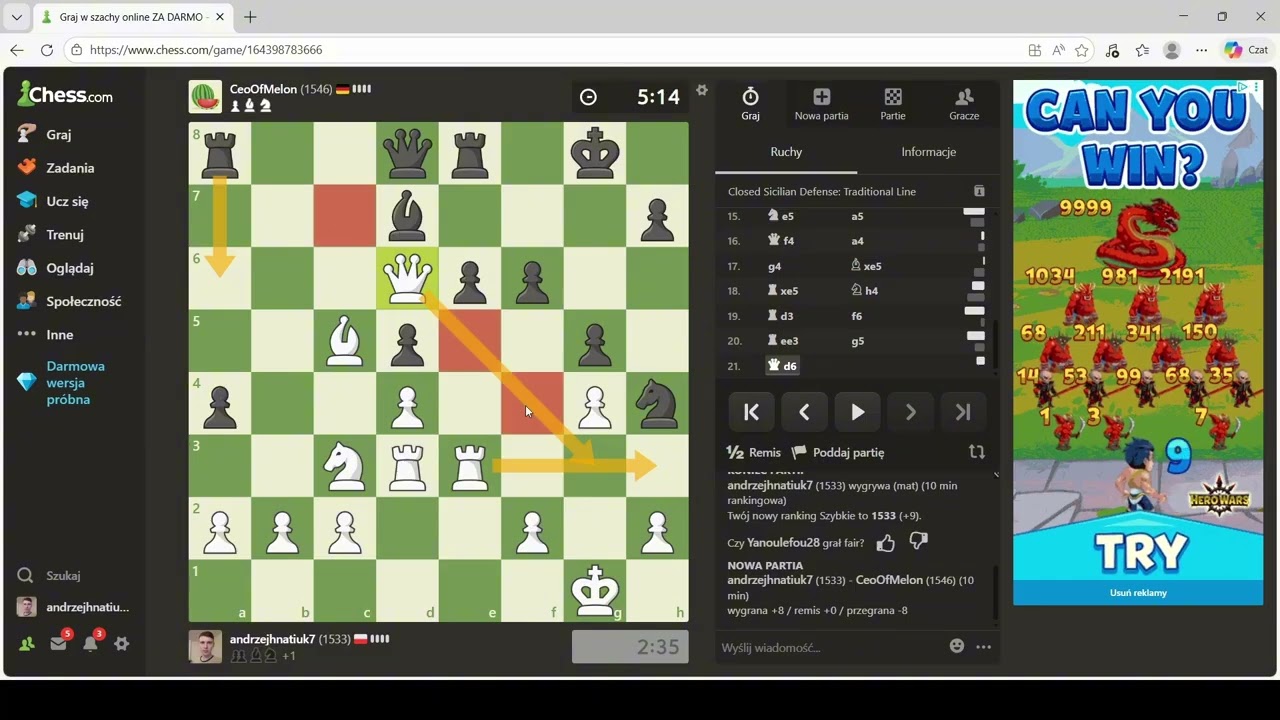The width and height of the screenshot is (1280, 720).
Task: Click andrzejhnatiuk7 avatar below board
Action: pyautogui.click(x=205, y=647)
